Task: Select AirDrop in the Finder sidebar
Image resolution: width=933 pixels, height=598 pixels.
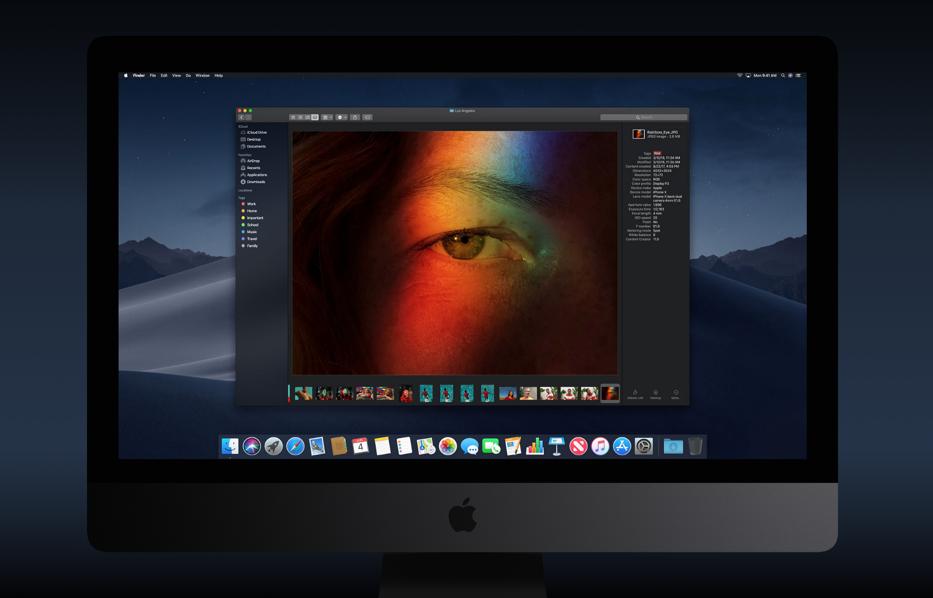Action: pos(253,161)
